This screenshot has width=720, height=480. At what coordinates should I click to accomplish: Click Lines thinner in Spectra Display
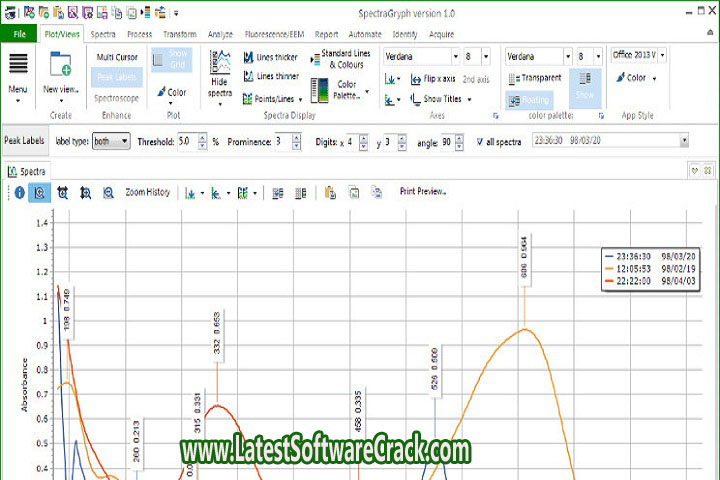(270, 76)
